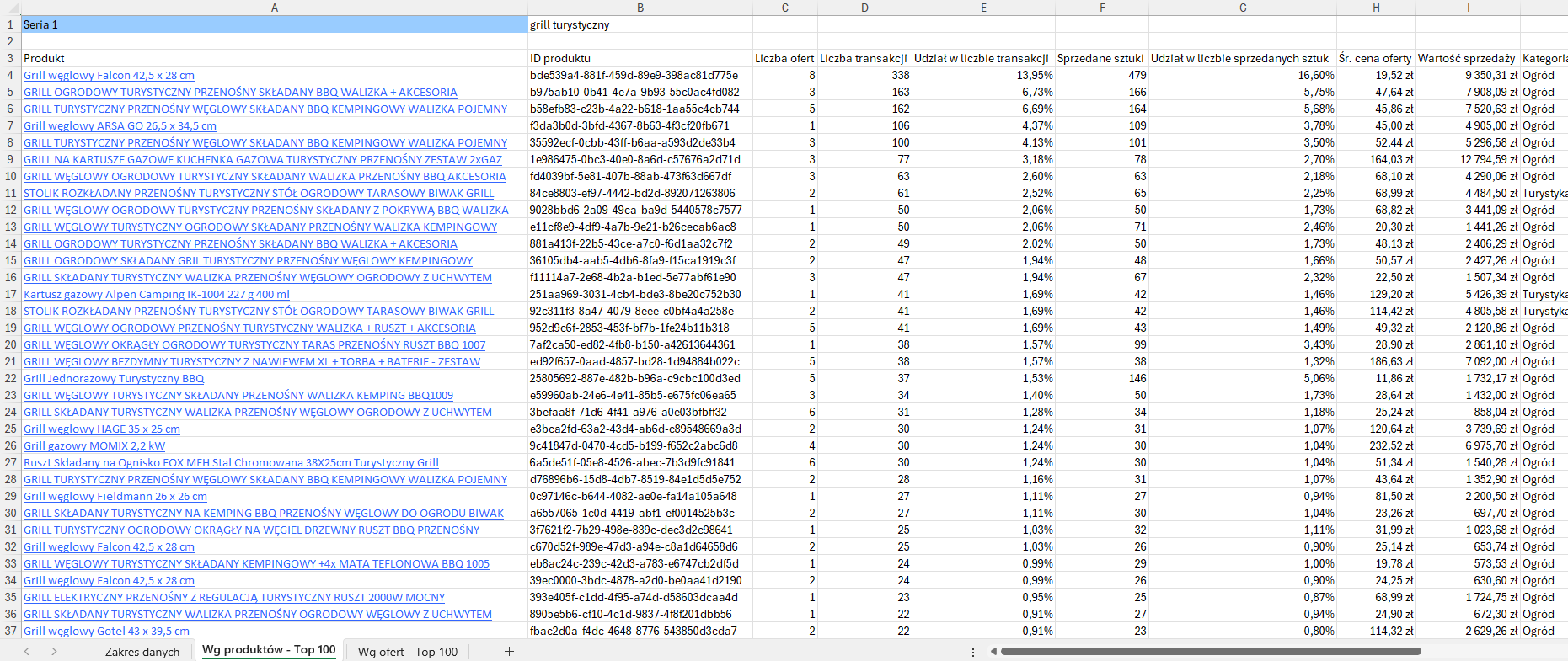Click the Liczba ofert header cell

click(x=784, y=58)
